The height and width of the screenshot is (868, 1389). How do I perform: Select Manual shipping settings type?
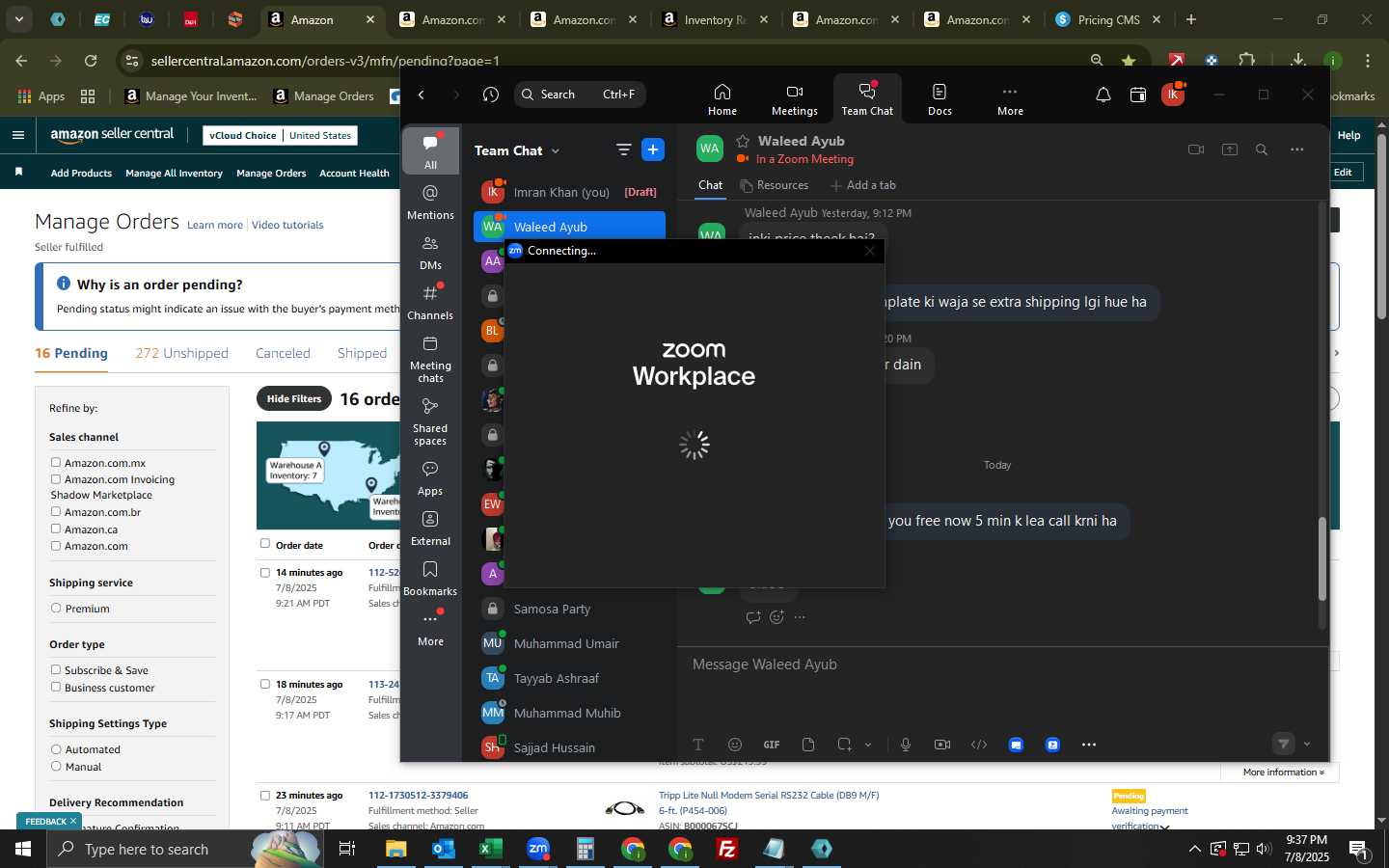(56, 767)
